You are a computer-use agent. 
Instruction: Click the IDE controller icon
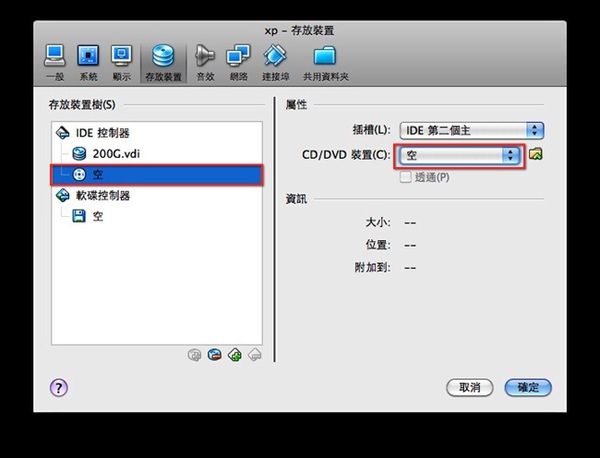(x=63, y=133)
